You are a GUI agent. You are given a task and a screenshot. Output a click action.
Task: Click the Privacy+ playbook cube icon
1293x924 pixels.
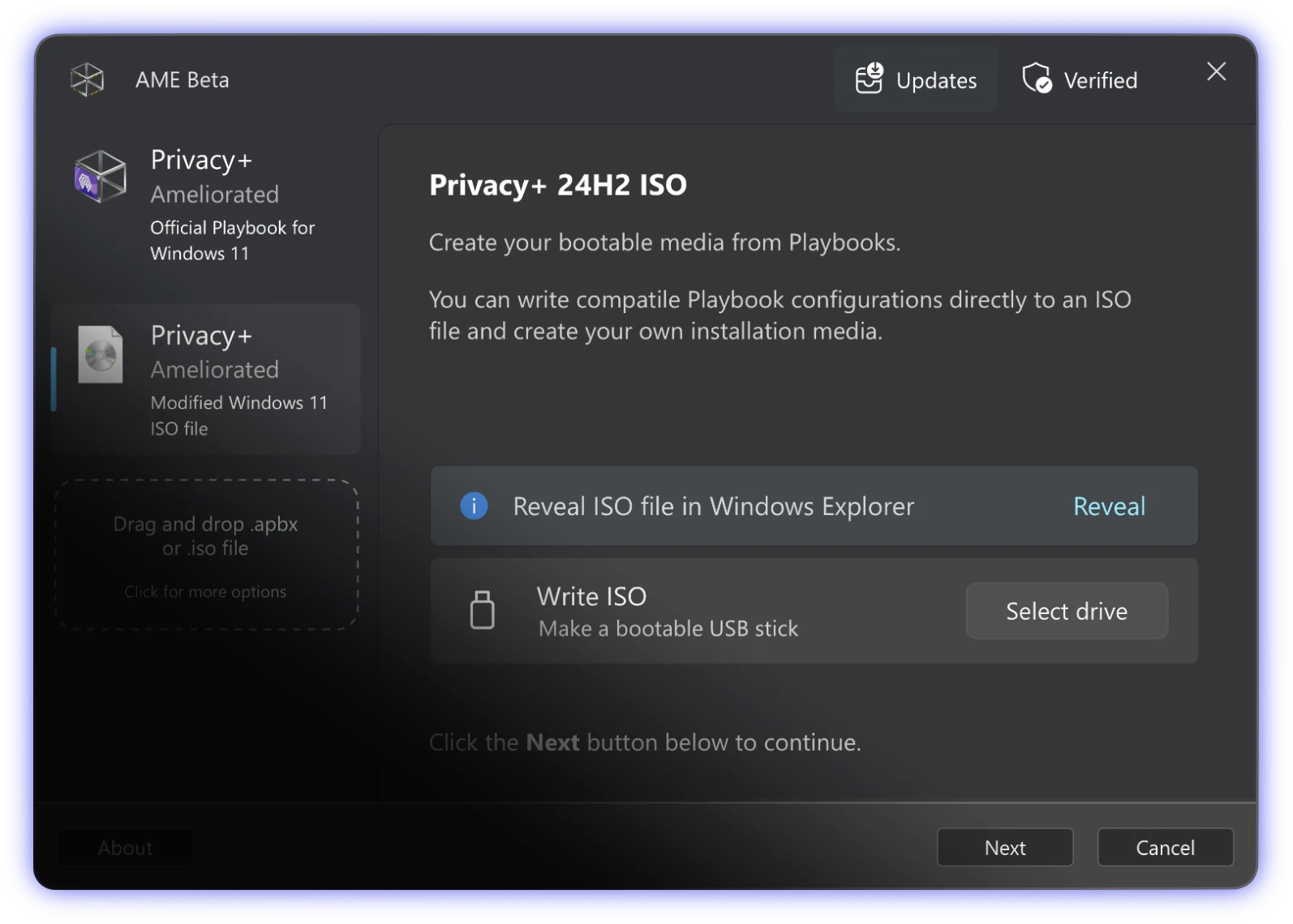(x=101, y=176)
